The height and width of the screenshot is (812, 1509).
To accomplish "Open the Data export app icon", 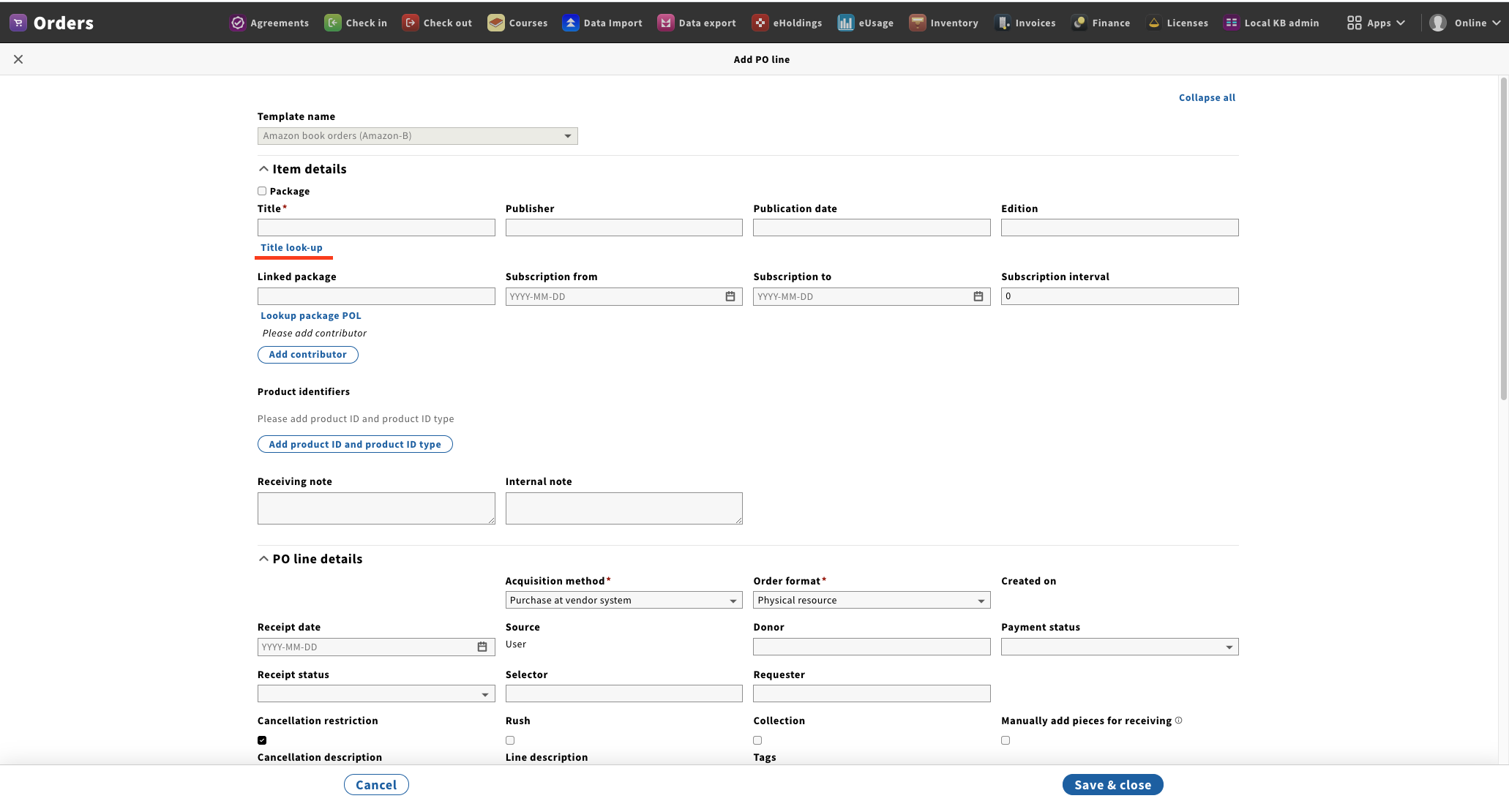I will (666, 23).
